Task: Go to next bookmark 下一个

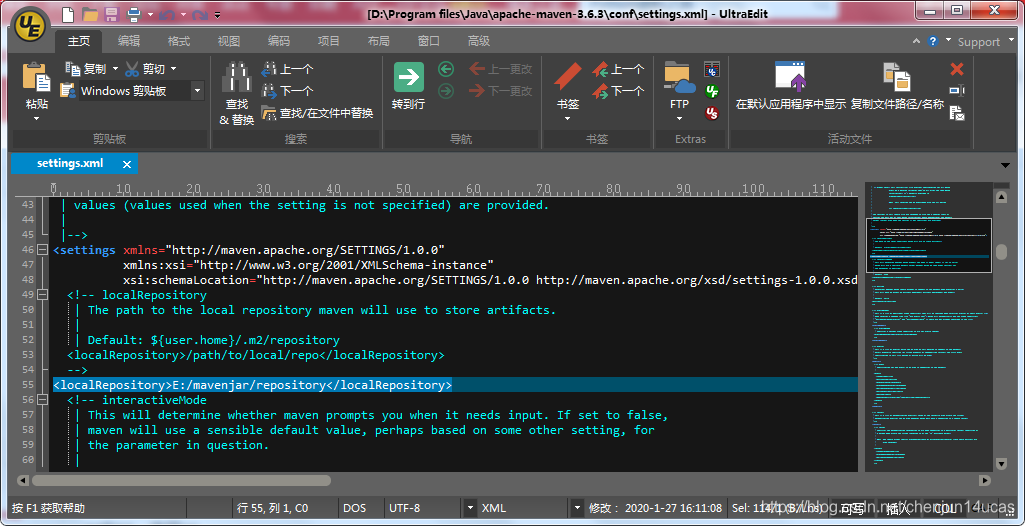Action: click(x=618, y=91)
